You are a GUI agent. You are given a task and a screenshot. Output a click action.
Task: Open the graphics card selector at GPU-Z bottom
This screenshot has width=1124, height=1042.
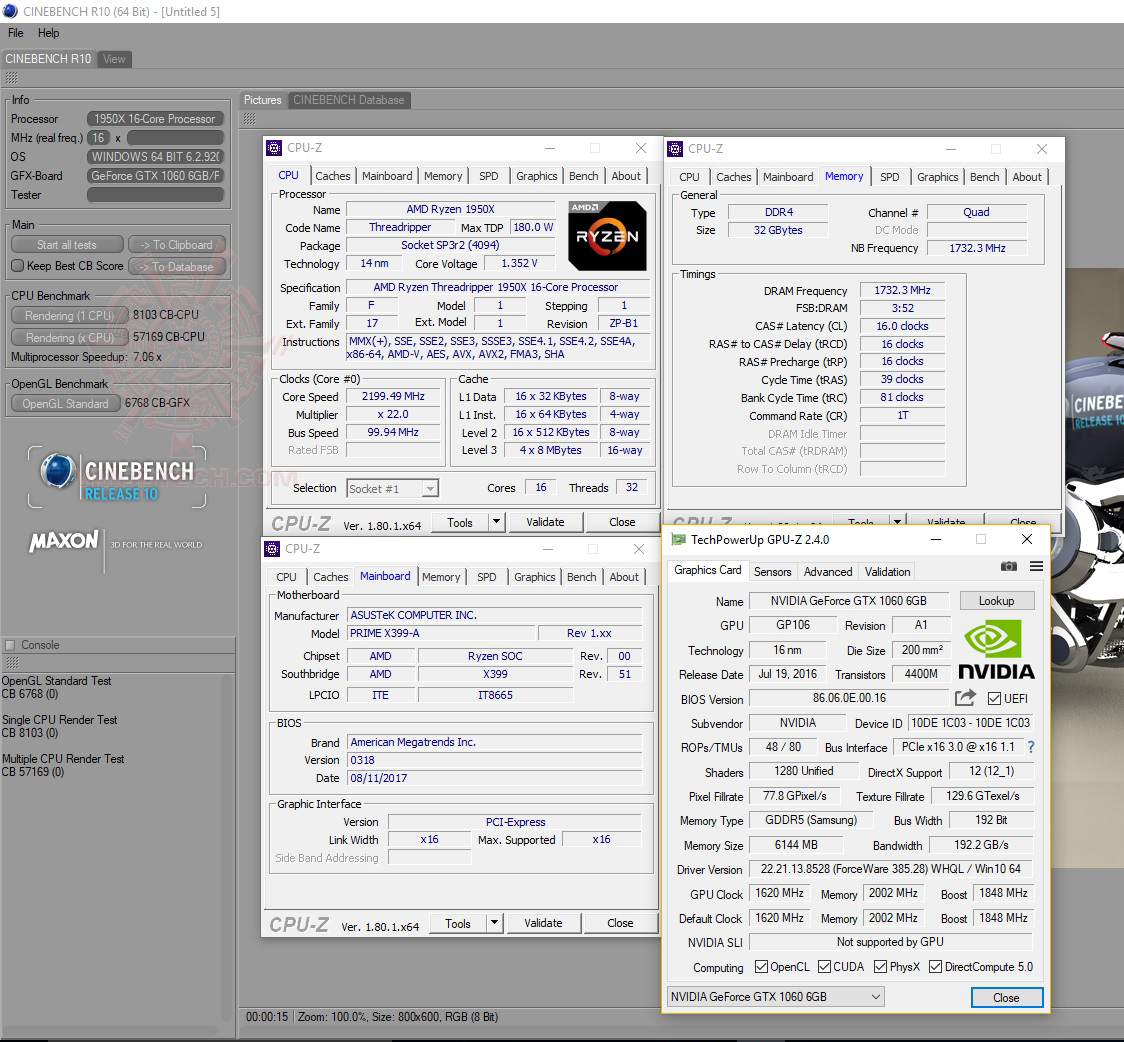click(775, 996)
